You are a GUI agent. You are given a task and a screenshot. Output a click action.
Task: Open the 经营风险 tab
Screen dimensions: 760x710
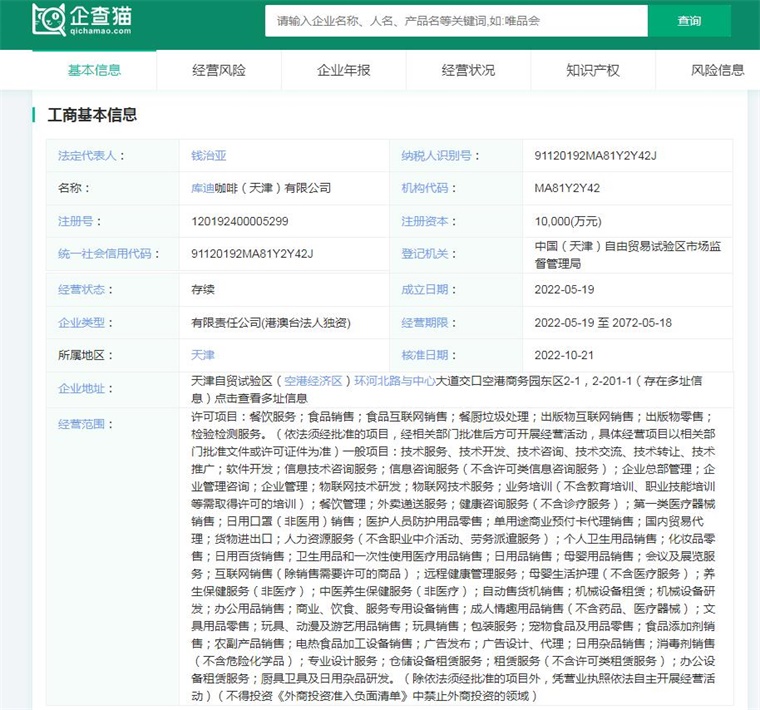(219, 70)
